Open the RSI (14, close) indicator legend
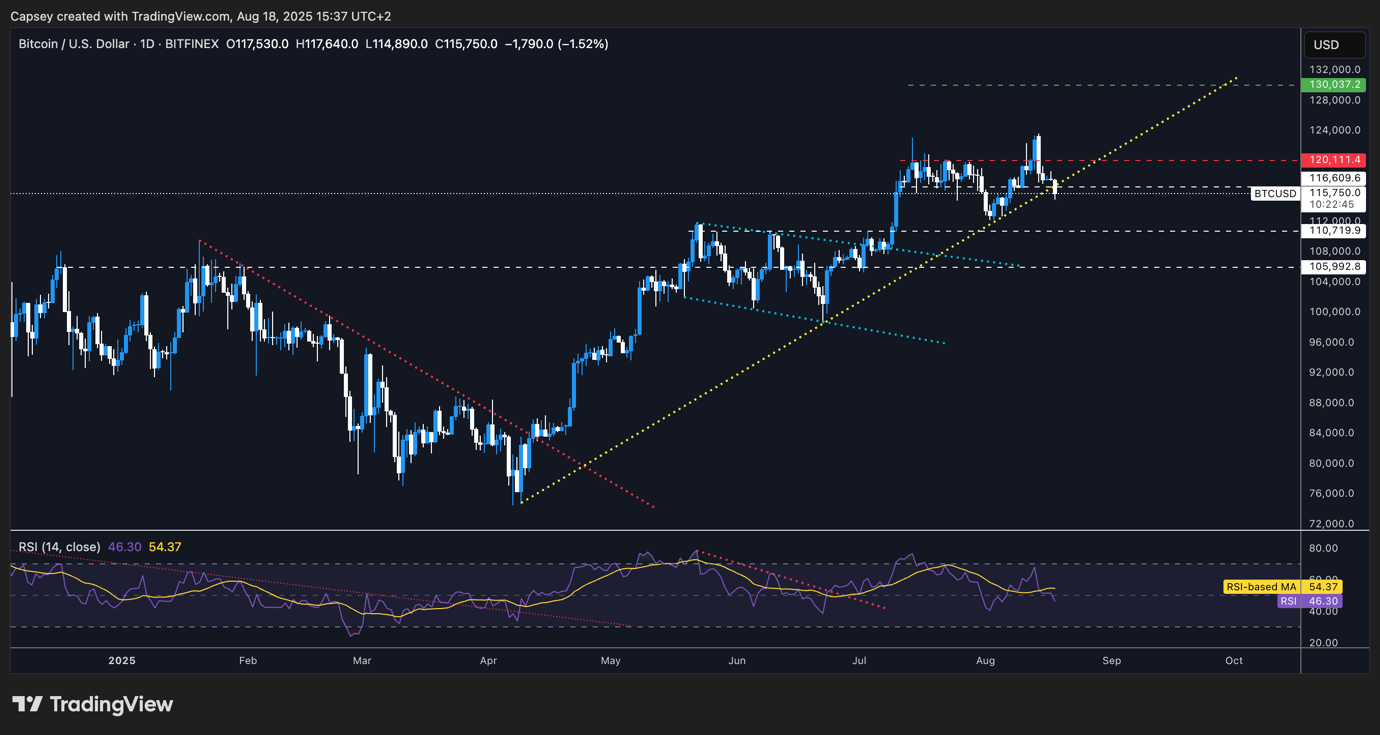 pos(60,547)
